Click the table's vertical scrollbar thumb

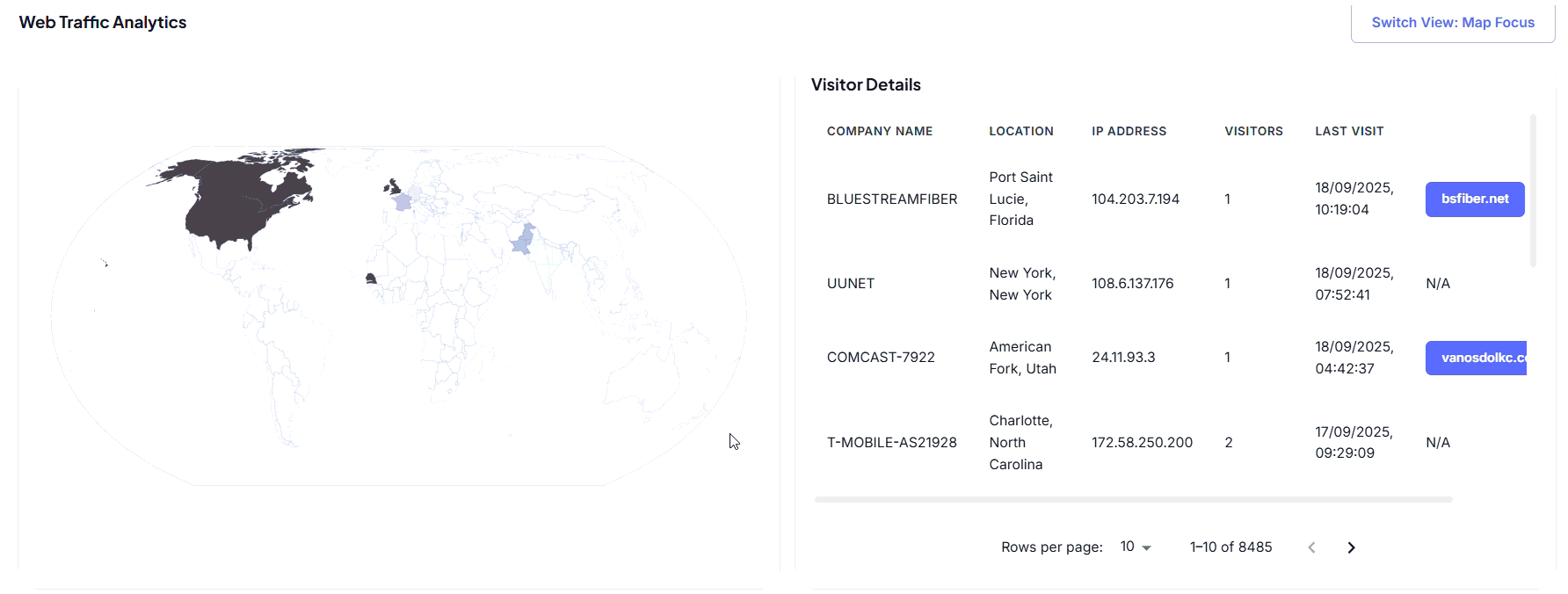pos(1533,190)
